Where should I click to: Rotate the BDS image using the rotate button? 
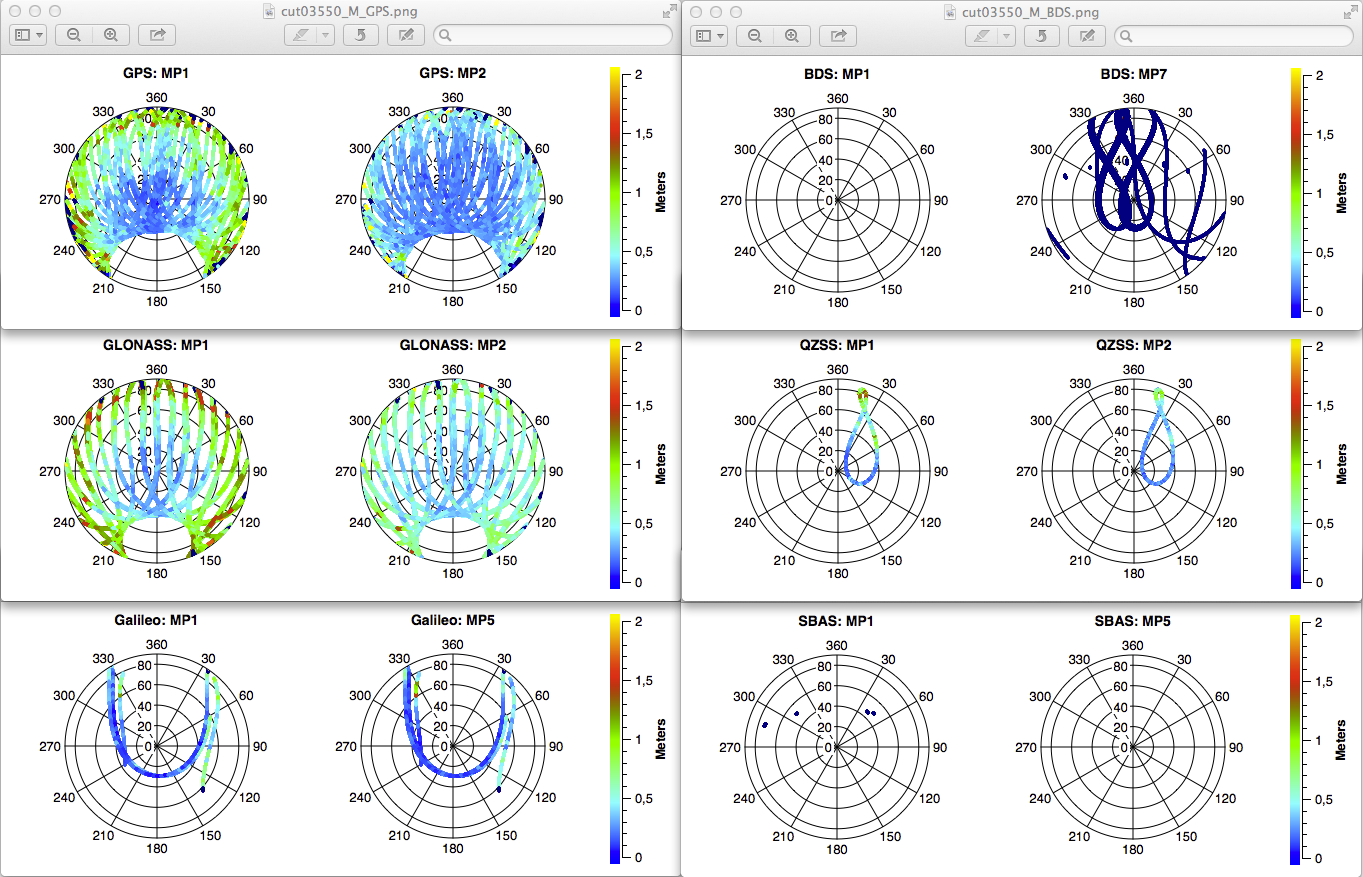(x=1041, y=36)
